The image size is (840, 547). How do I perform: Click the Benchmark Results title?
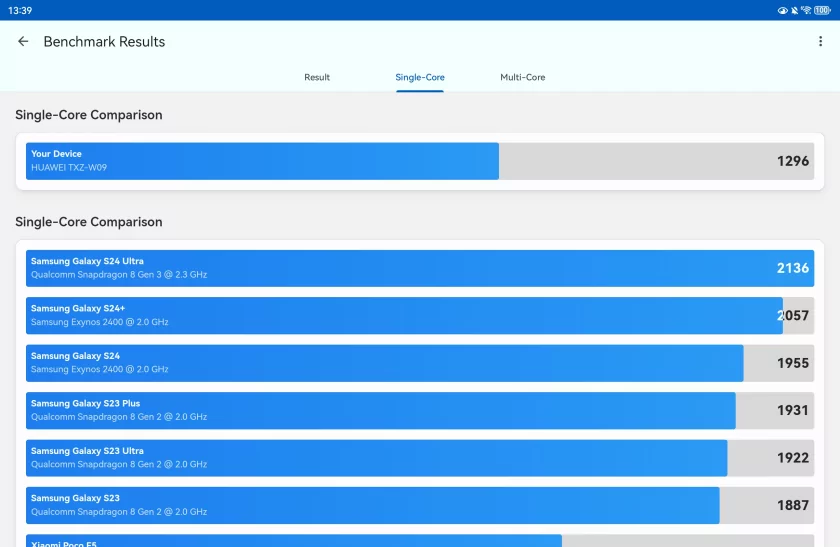[104, 42]
